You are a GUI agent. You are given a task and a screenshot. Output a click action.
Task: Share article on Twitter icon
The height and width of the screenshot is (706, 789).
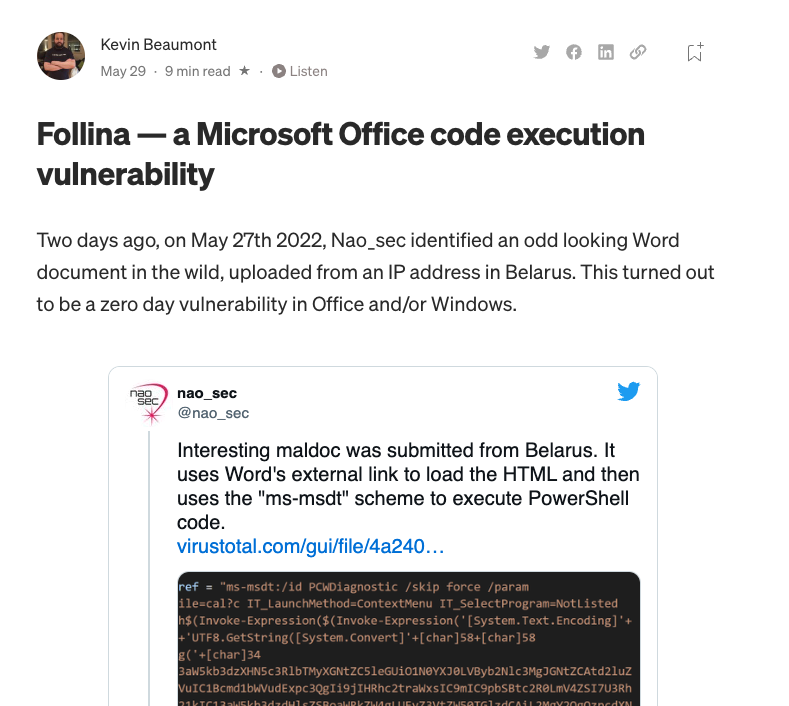pos(542,52)
